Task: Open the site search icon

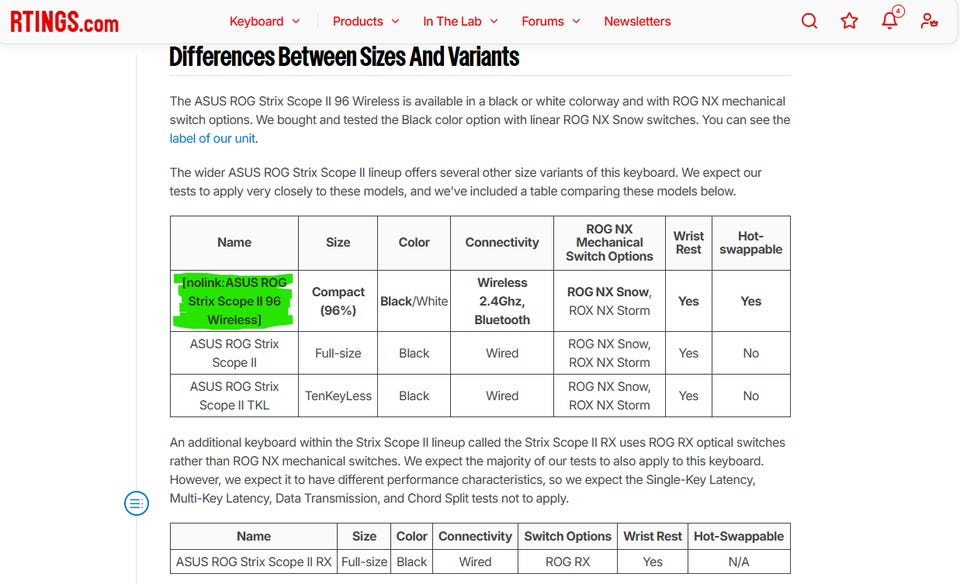Action: coord(809,21)
